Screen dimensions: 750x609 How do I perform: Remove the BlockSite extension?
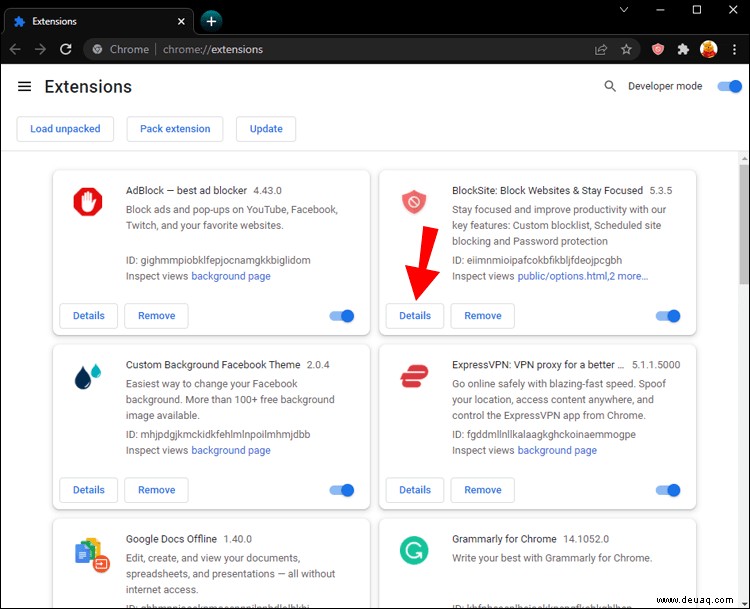[483, 316]
